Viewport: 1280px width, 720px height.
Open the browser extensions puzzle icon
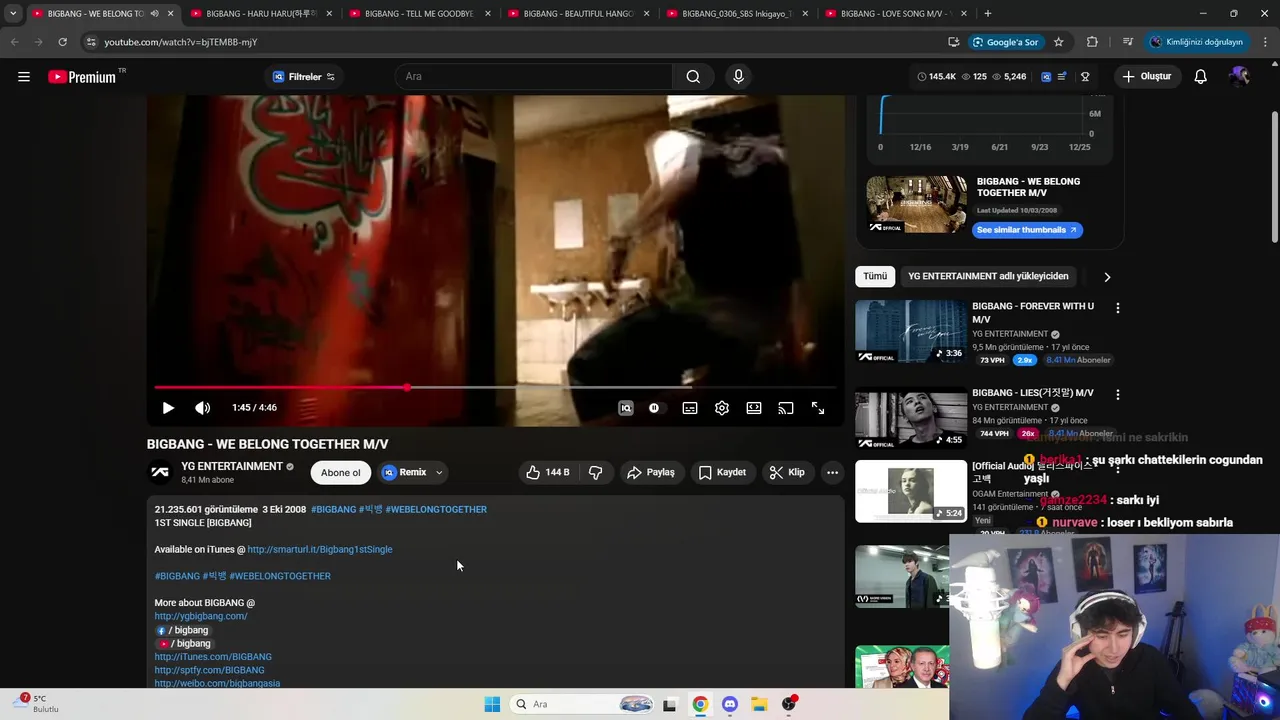1092,42
